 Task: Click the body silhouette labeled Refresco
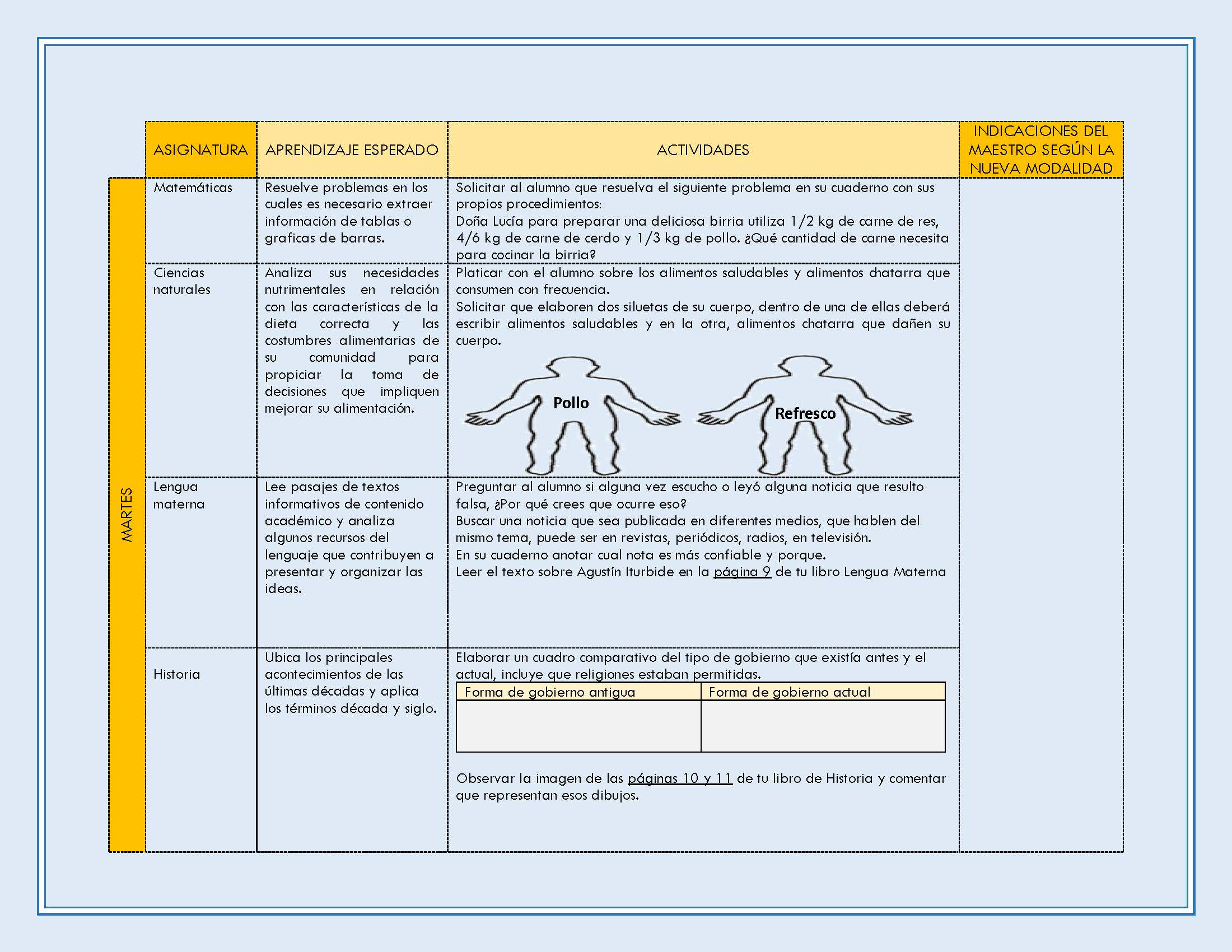(x=805, y=415)
